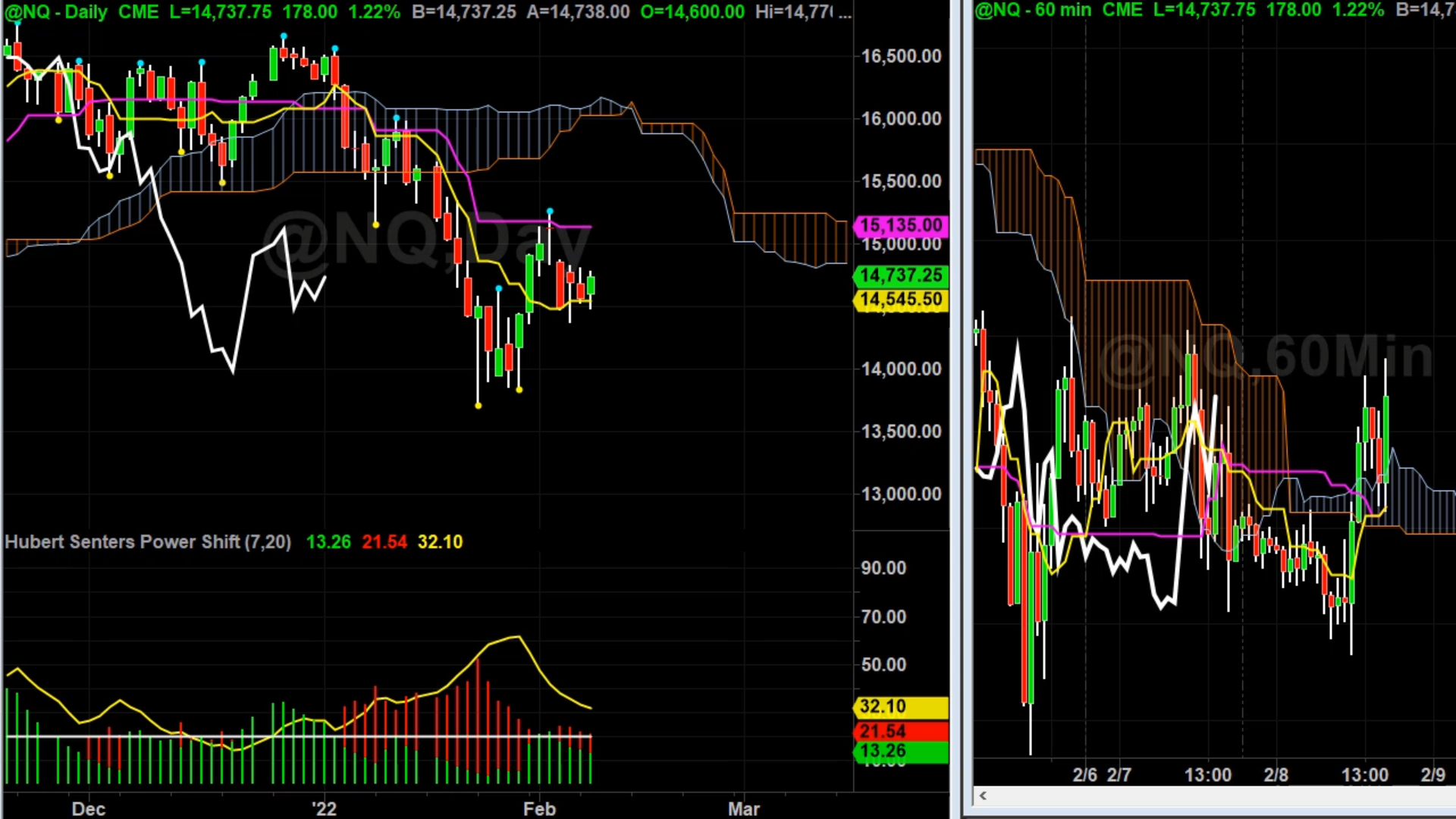Image resolution: width=1456 pixels, height=819 pixels.
Task: Click the A=14,738.00 ask value in daily header
Action: 578,12
